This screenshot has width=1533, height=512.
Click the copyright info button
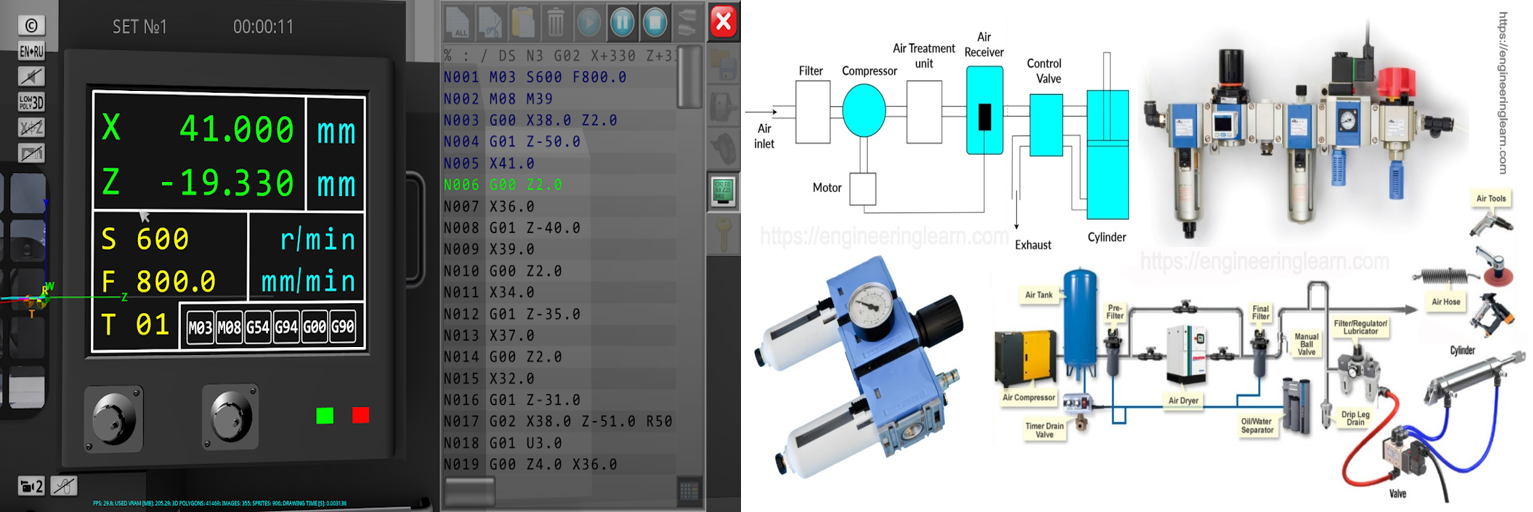32,26
